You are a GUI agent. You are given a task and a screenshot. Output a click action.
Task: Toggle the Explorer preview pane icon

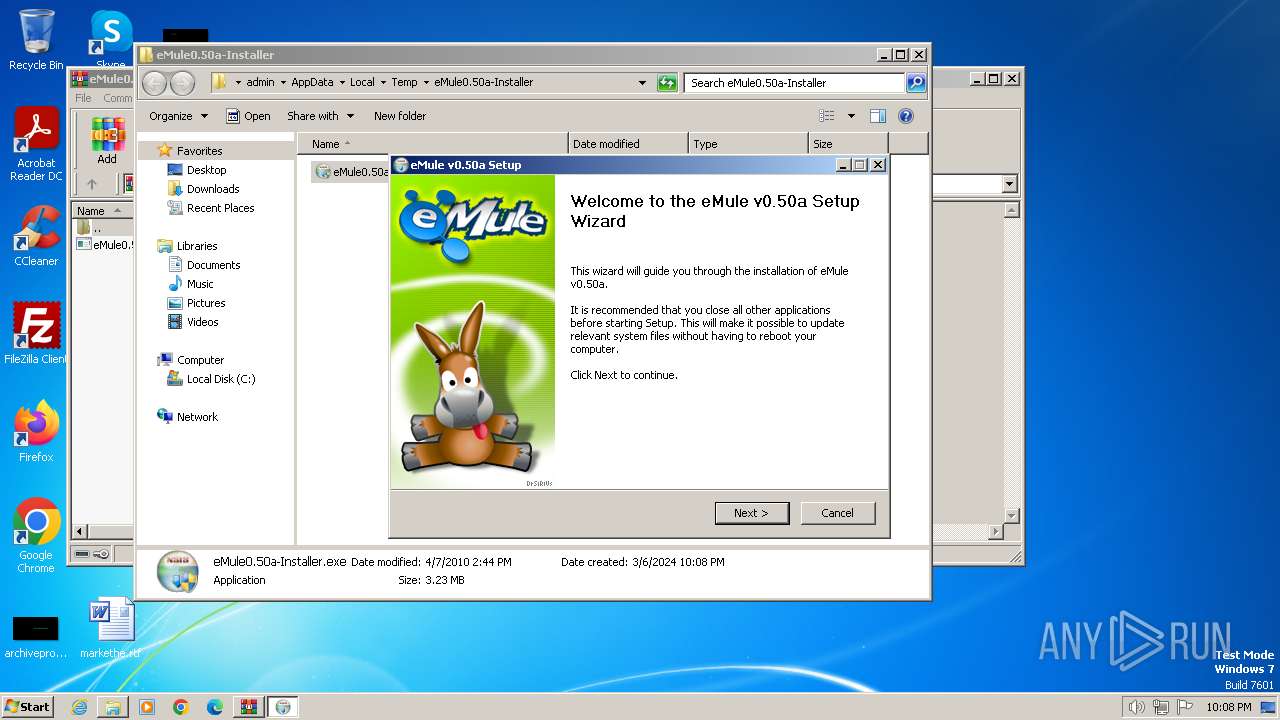878,116
